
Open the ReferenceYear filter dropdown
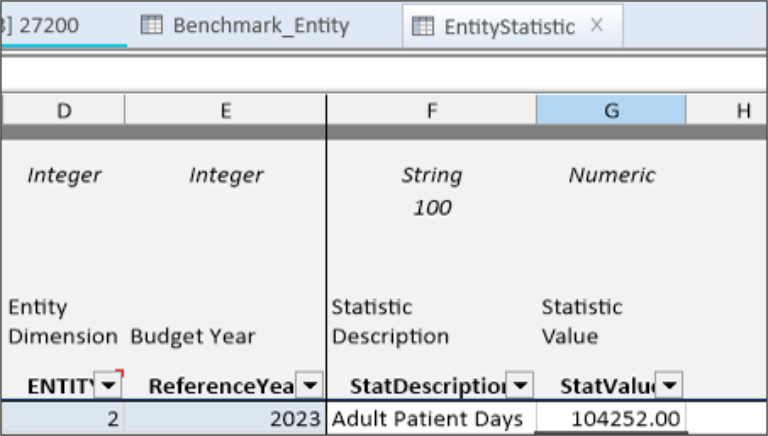(310, 385)
